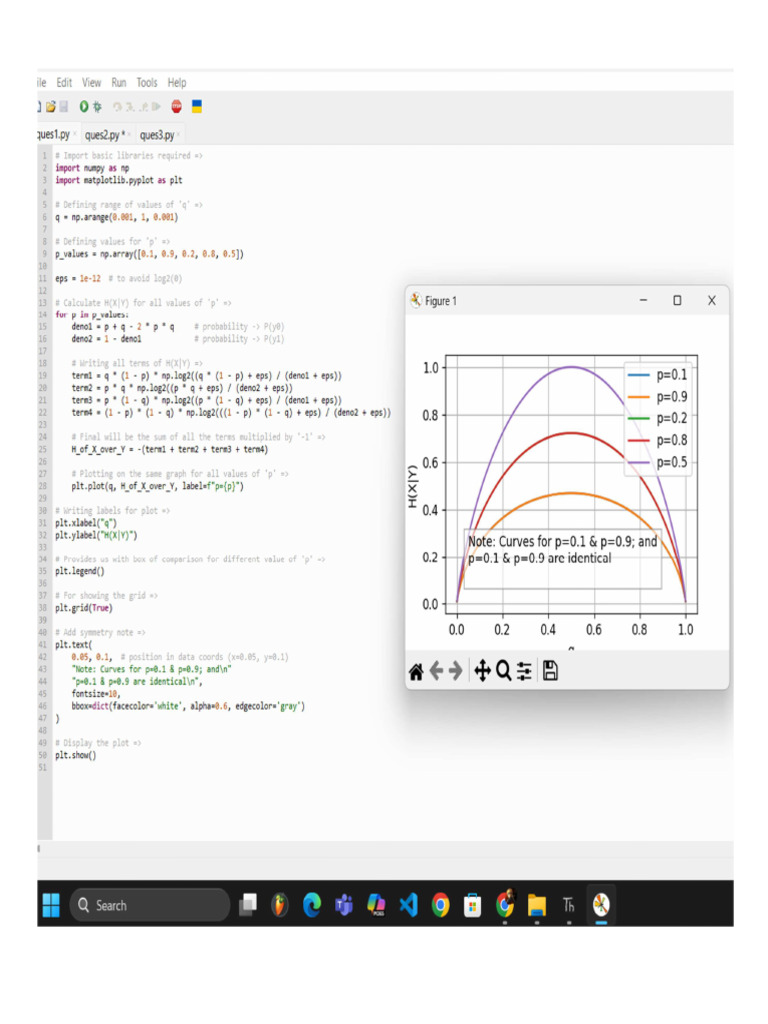
Task: Close the ques1.py tab
Action: 75,134
